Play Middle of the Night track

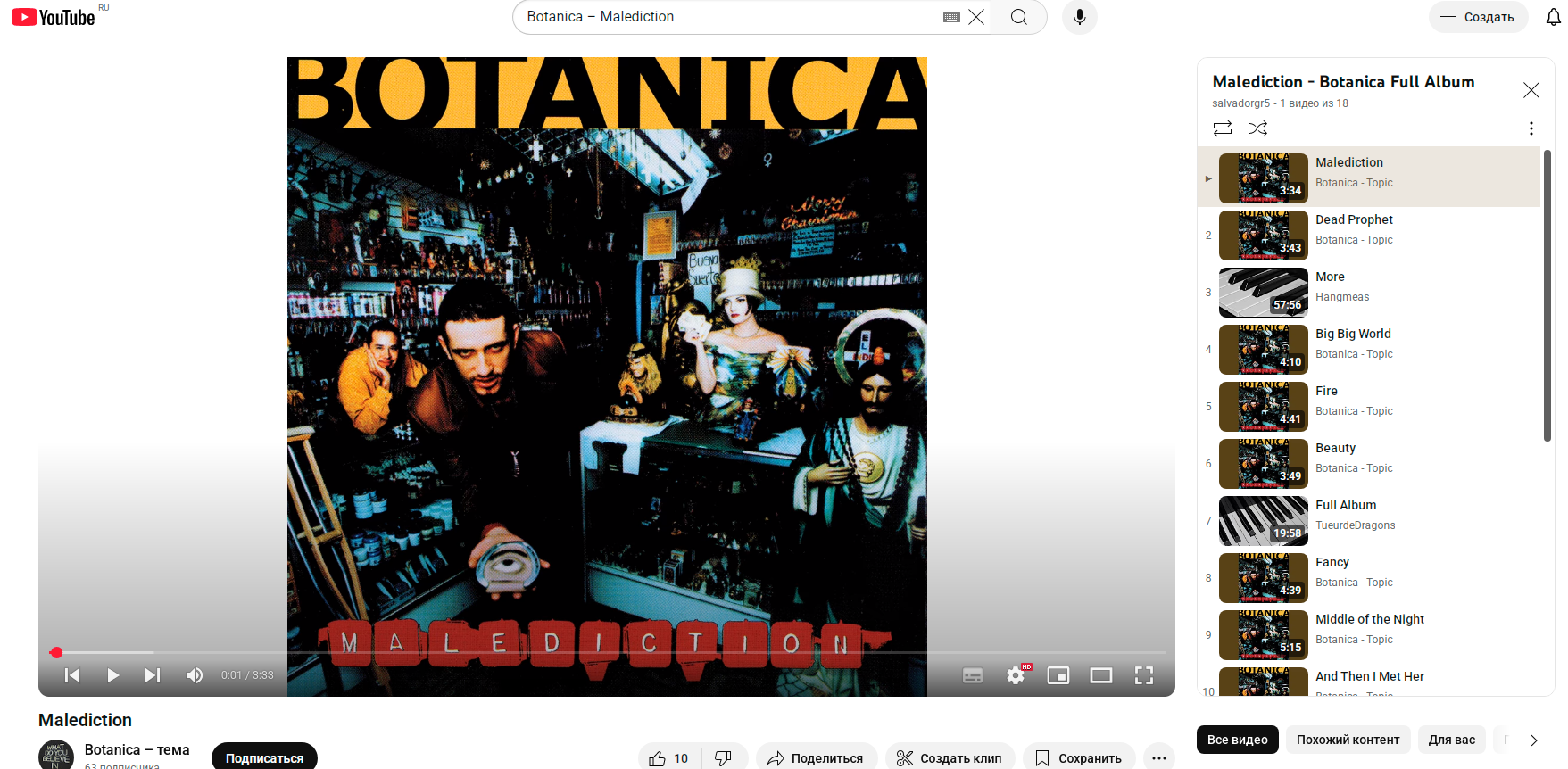(x=1369, y=634)
